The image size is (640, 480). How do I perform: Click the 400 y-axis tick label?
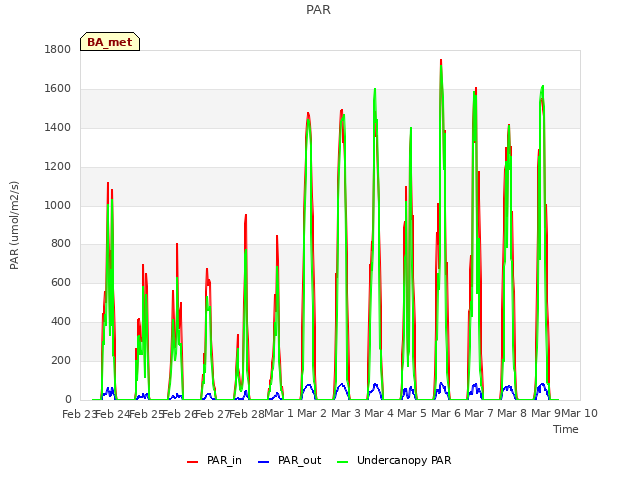coord(61,322)
